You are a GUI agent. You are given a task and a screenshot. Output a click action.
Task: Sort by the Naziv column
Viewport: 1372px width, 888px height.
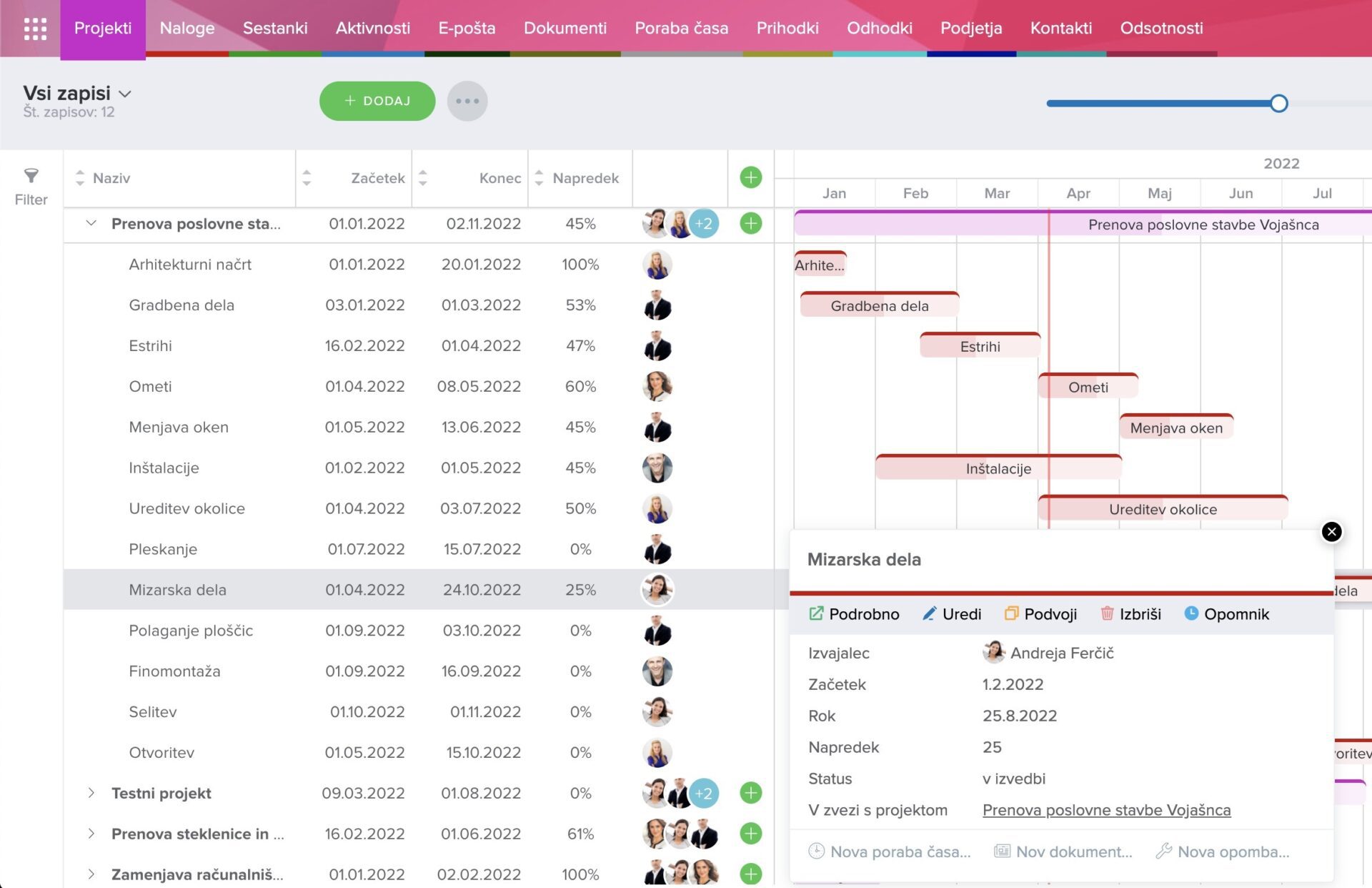tap(80, 178)
